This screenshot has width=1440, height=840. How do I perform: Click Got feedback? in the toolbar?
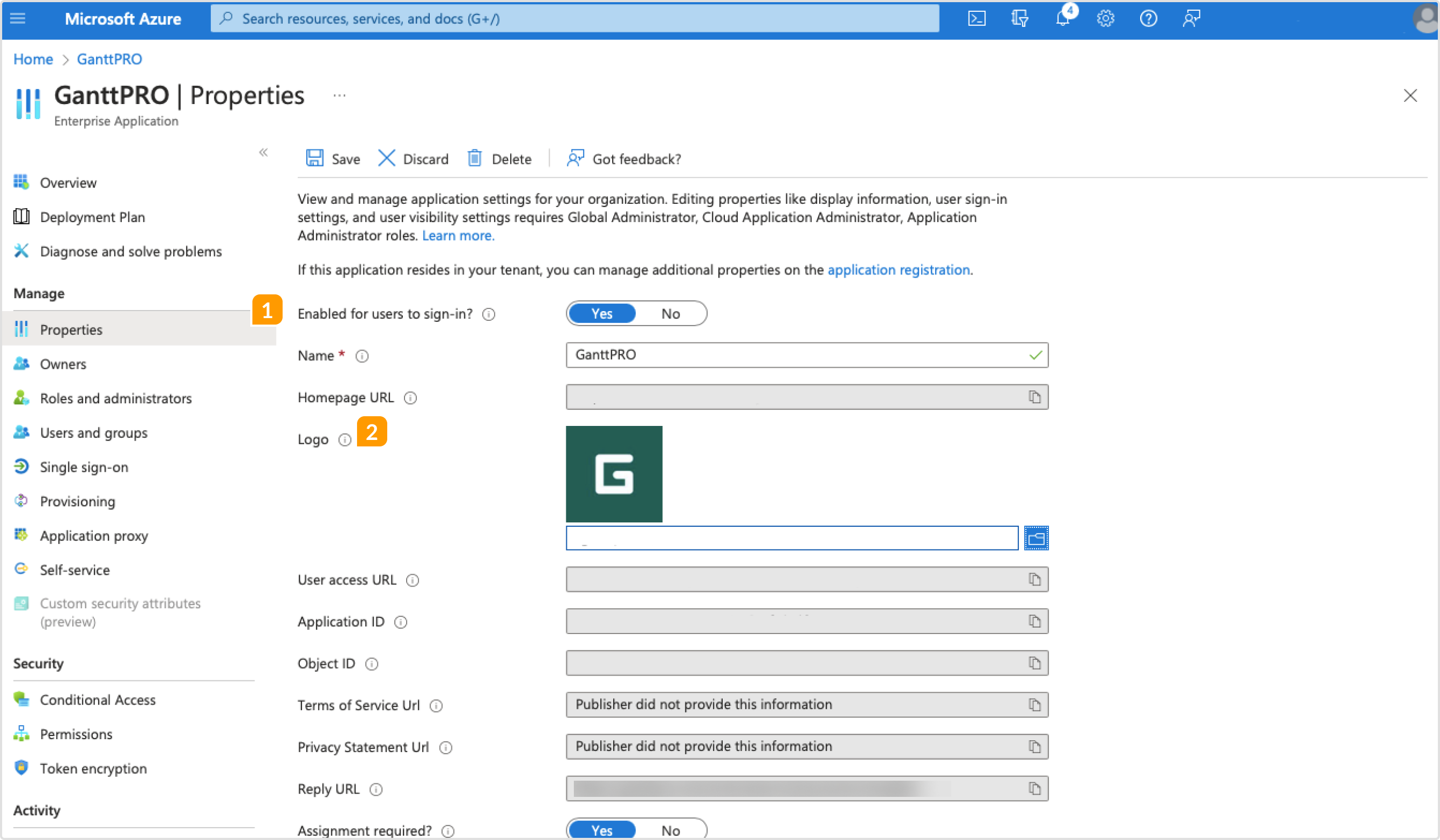coord(624,159)
